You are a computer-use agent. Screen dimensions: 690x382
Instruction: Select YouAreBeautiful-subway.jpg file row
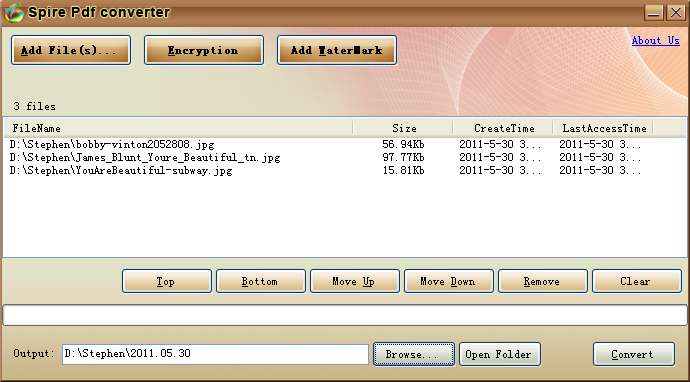click(344, 170)
